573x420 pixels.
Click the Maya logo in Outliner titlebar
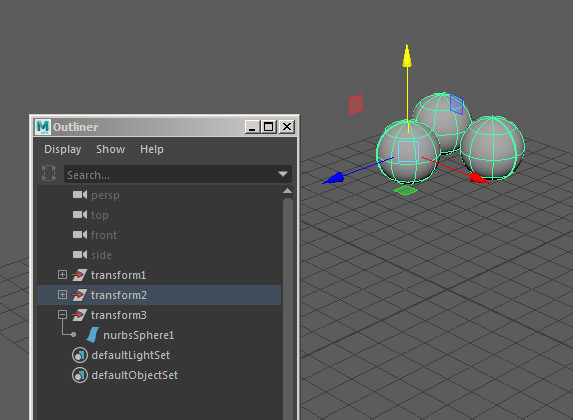[42, 127]
